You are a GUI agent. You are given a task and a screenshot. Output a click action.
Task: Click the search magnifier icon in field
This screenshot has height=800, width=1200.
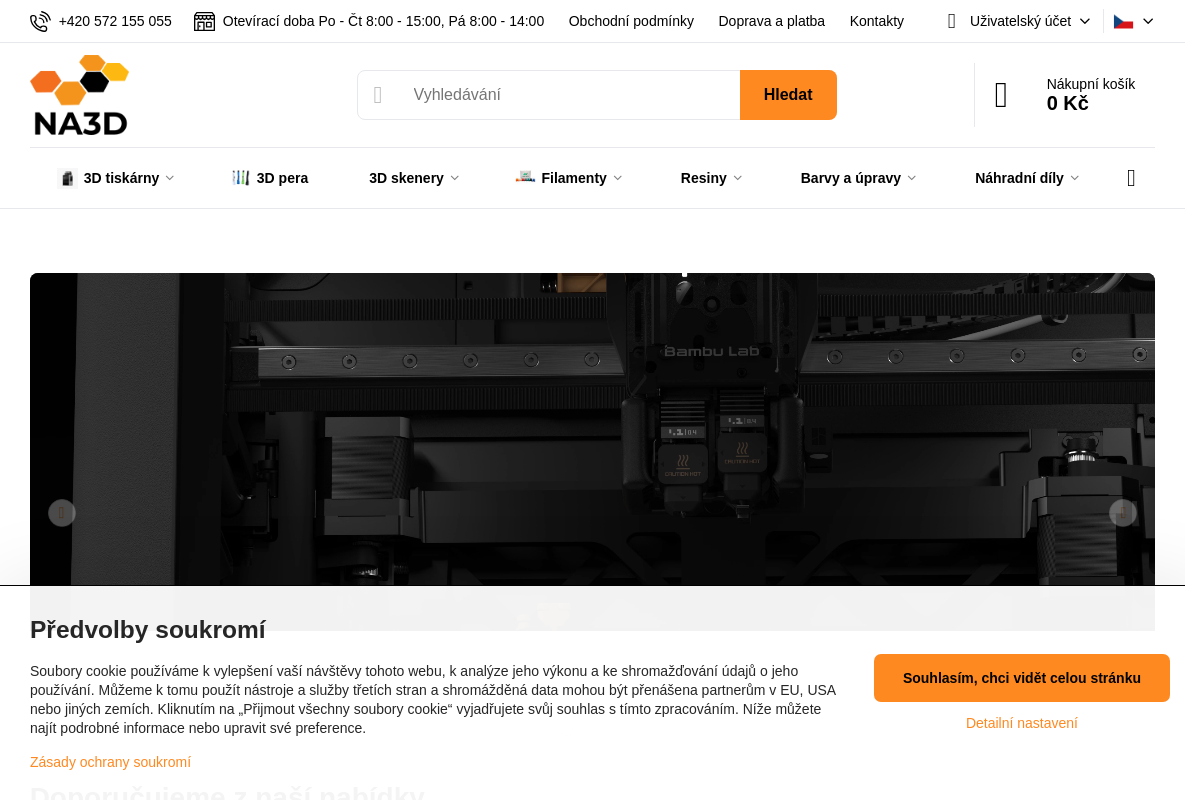378,95
